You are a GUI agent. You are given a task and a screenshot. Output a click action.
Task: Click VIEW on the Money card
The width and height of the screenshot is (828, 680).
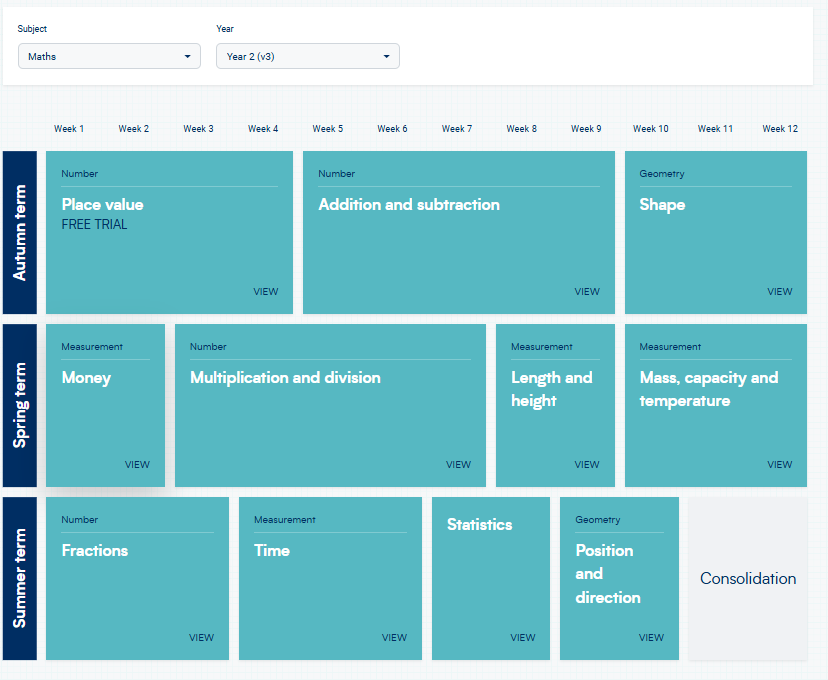coord(137,465)
